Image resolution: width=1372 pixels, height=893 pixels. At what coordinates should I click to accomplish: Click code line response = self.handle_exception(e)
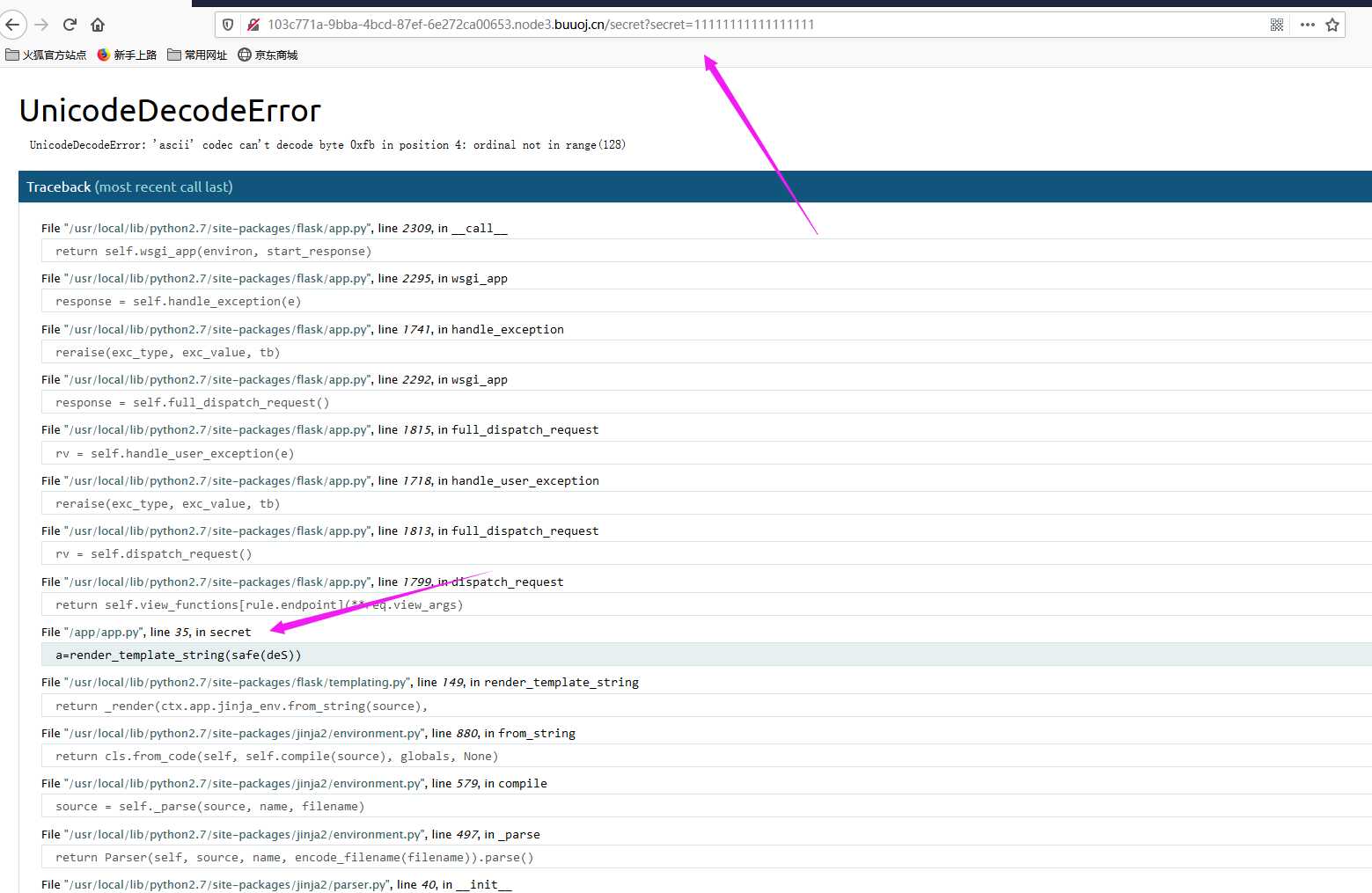pos(707,302)
